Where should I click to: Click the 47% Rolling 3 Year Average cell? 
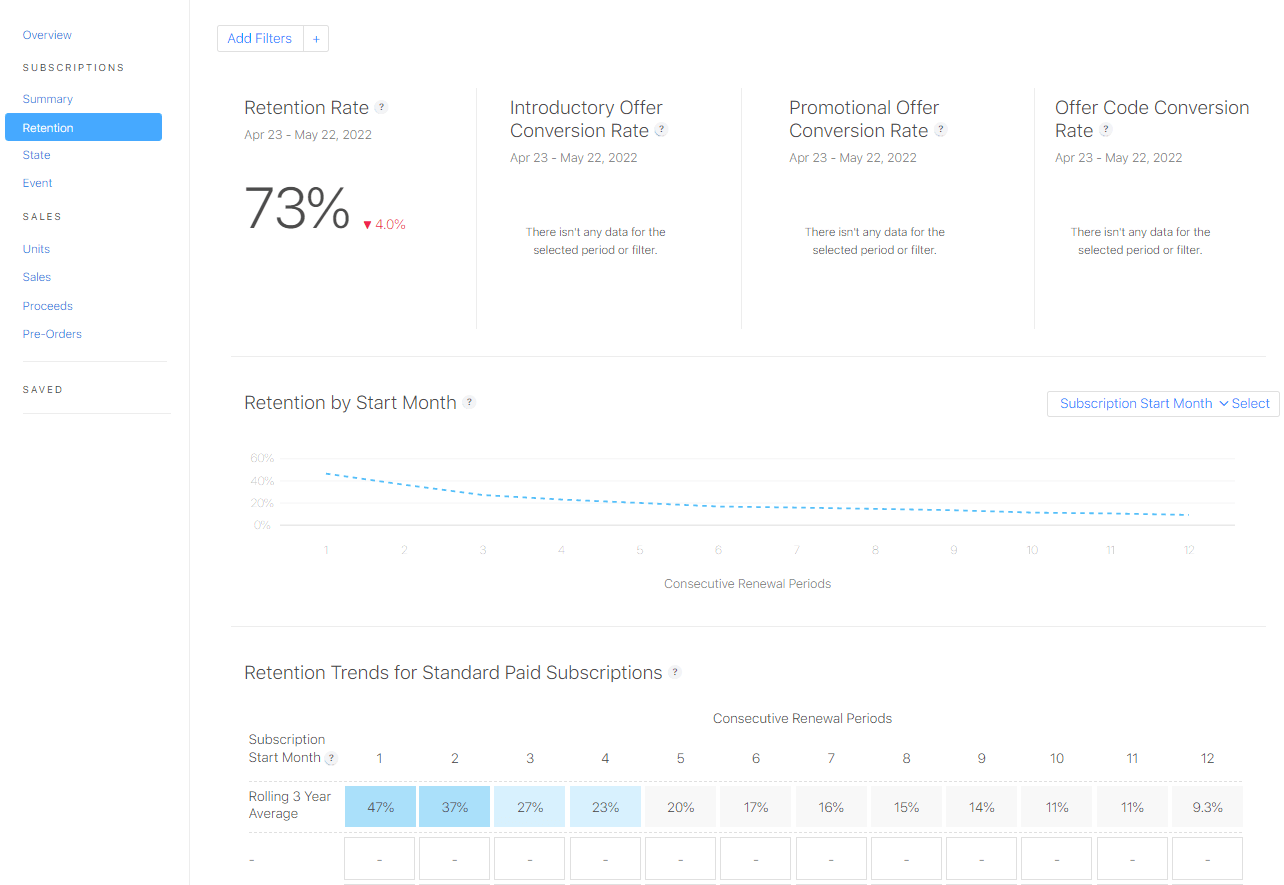point(379,805)
